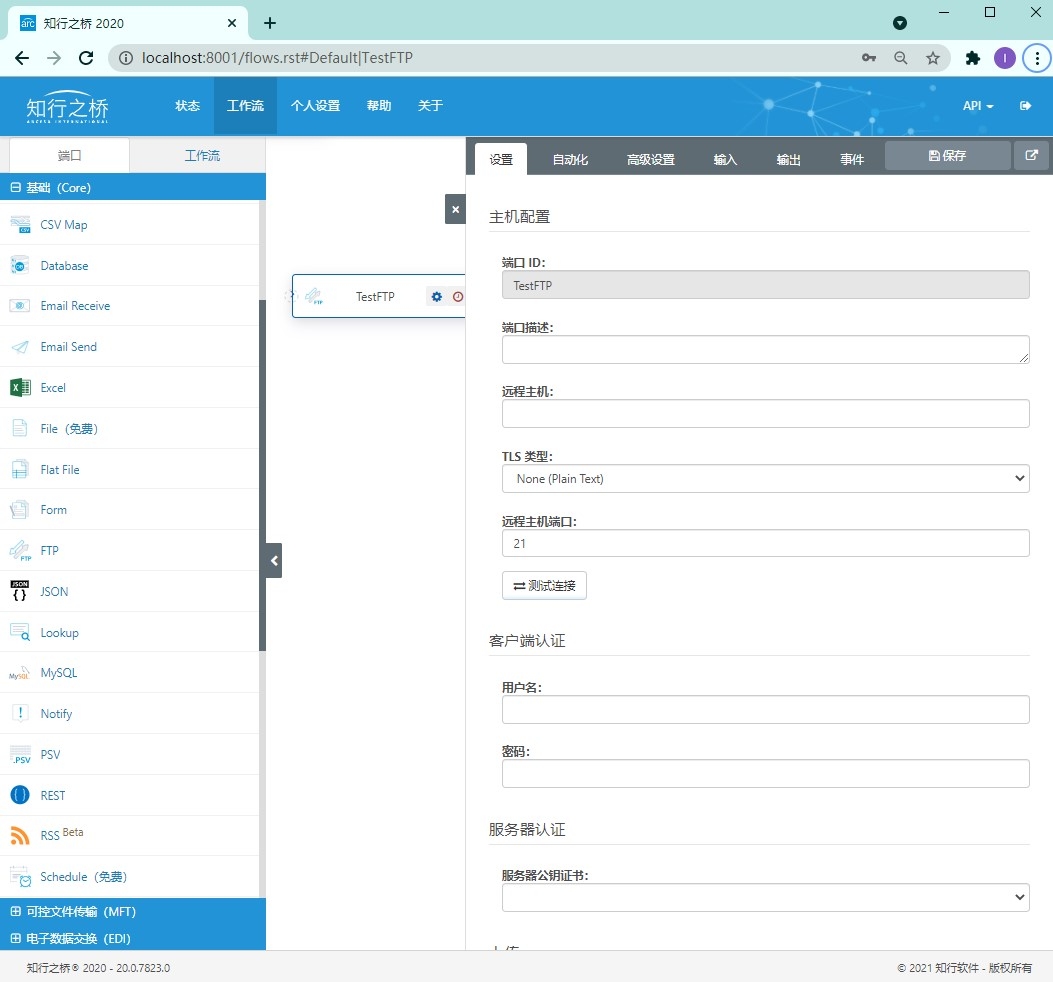Viewport: 1053px width, 982px height.
Task: Click the 保存 button
Action: coord(946,155)
